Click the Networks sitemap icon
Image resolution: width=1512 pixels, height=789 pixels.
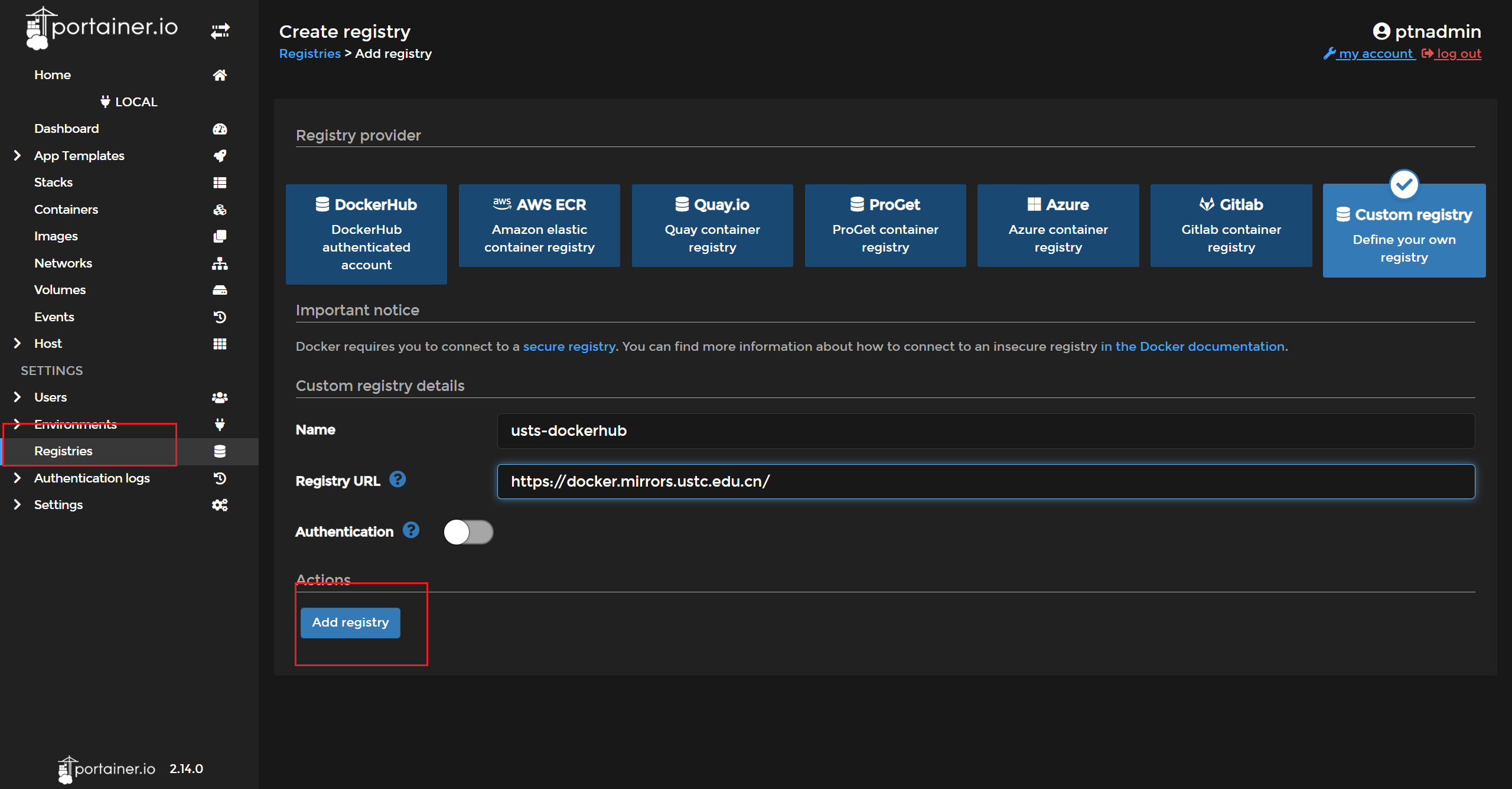220,263
